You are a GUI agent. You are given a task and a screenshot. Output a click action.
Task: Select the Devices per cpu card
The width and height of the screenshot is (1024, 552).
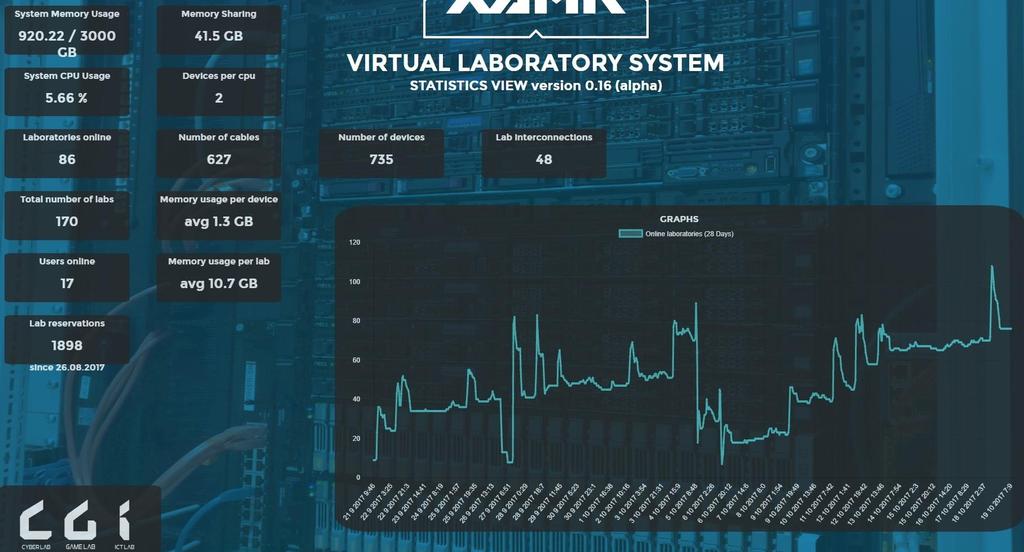coord(219,92)
